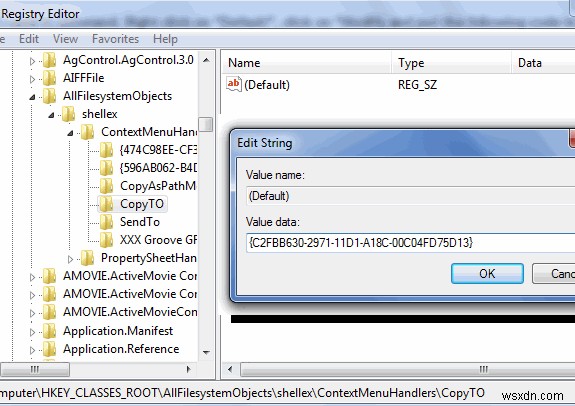The image size is (575, 406).
Task: Collapse the shellex key
Action: [51, 115]
